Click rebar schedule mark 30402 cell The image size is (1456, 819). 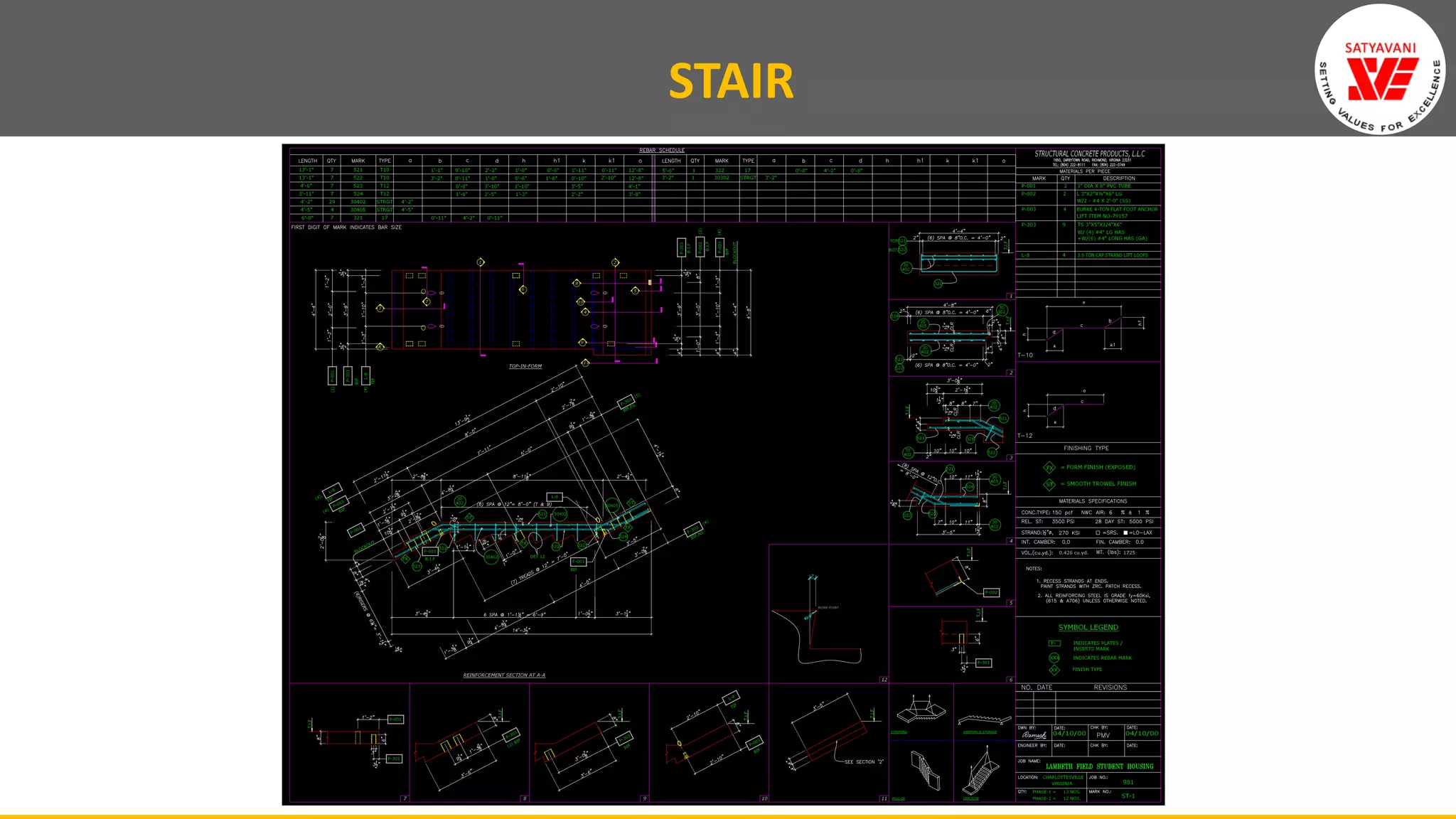358,202
